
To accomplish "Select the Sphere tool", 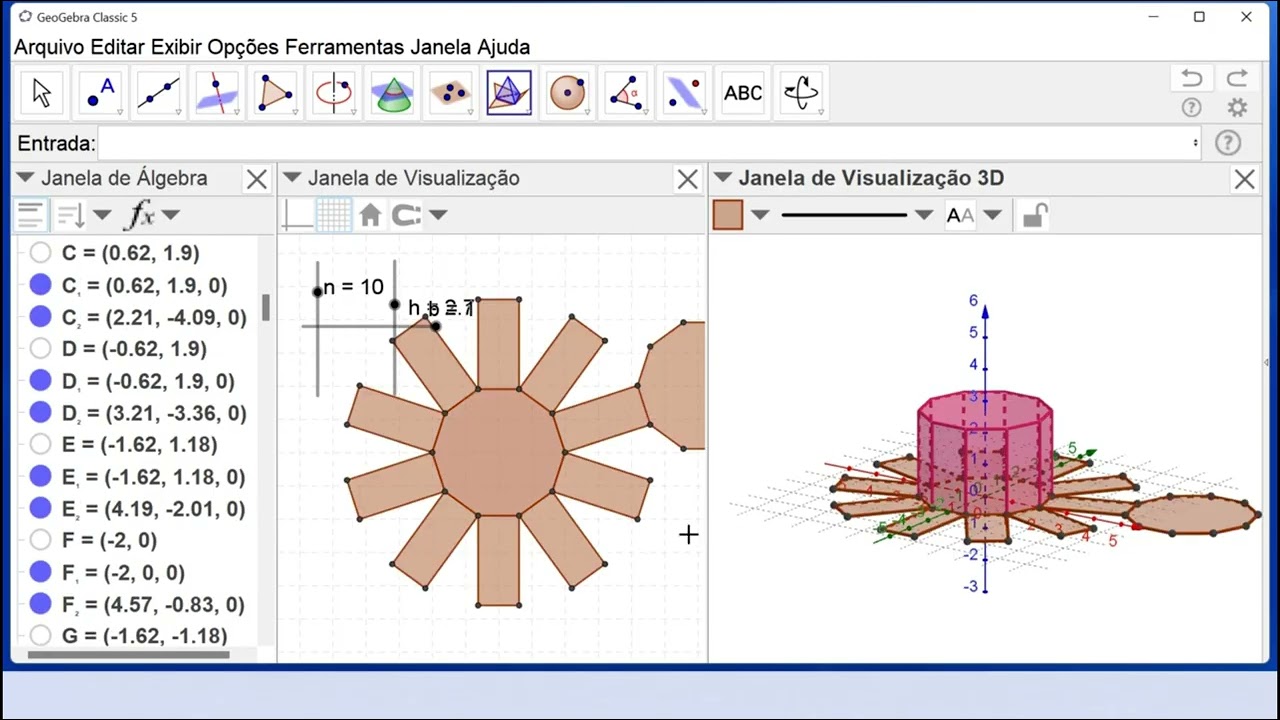I will point(568,93).
